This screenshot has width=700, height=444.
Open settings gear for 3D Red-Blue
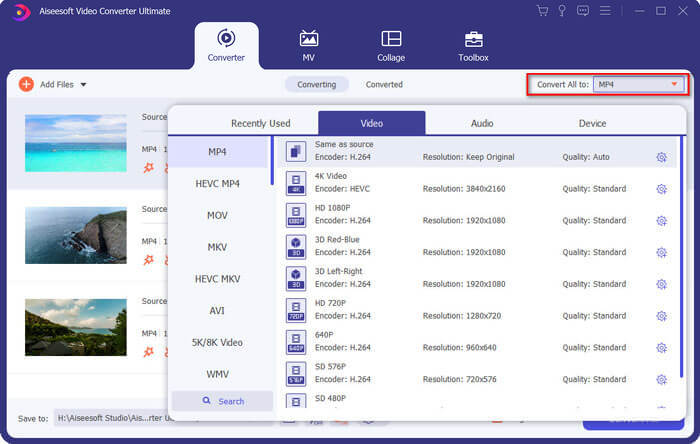click(x=661, y=252)
